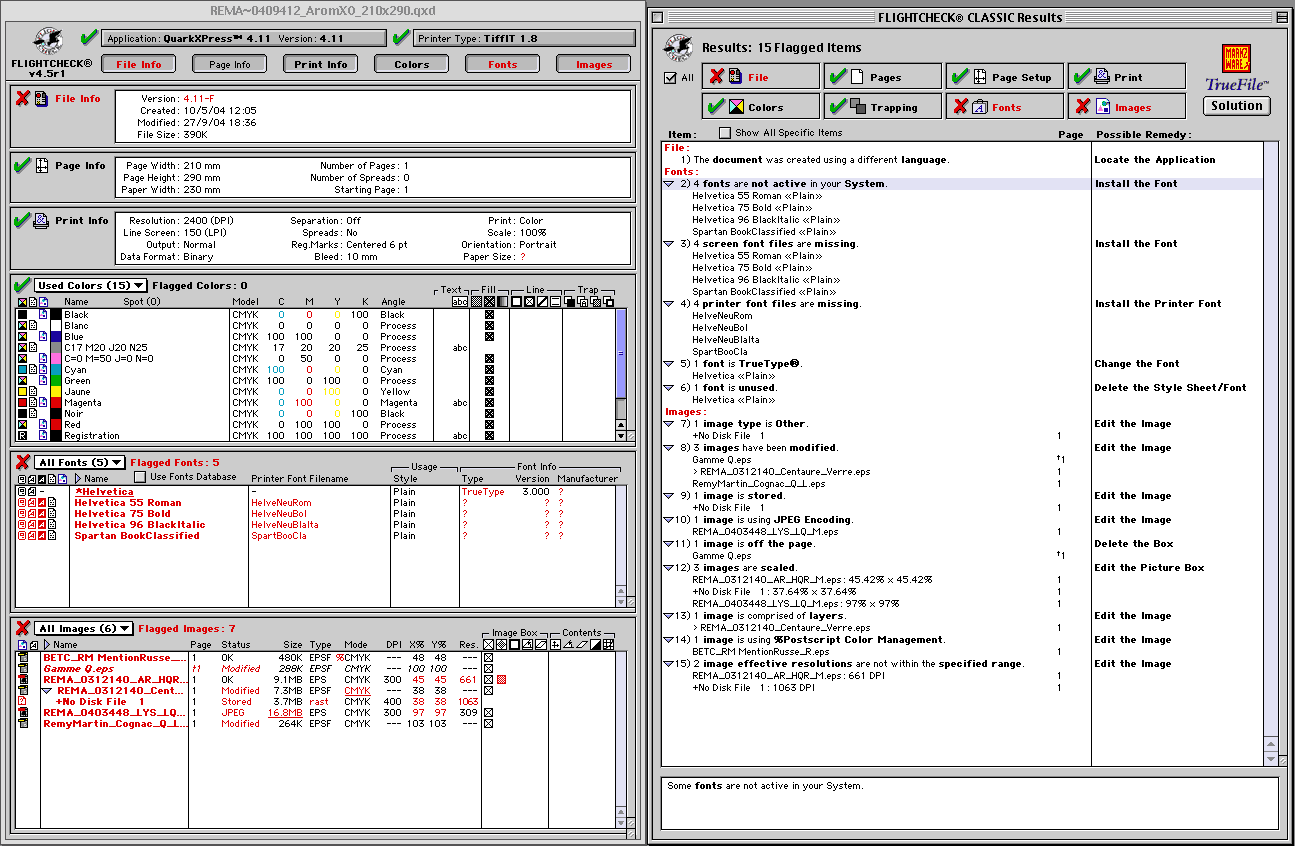Click the File Info document icon beside red X

pyautogui.click(x=41, y=99)
